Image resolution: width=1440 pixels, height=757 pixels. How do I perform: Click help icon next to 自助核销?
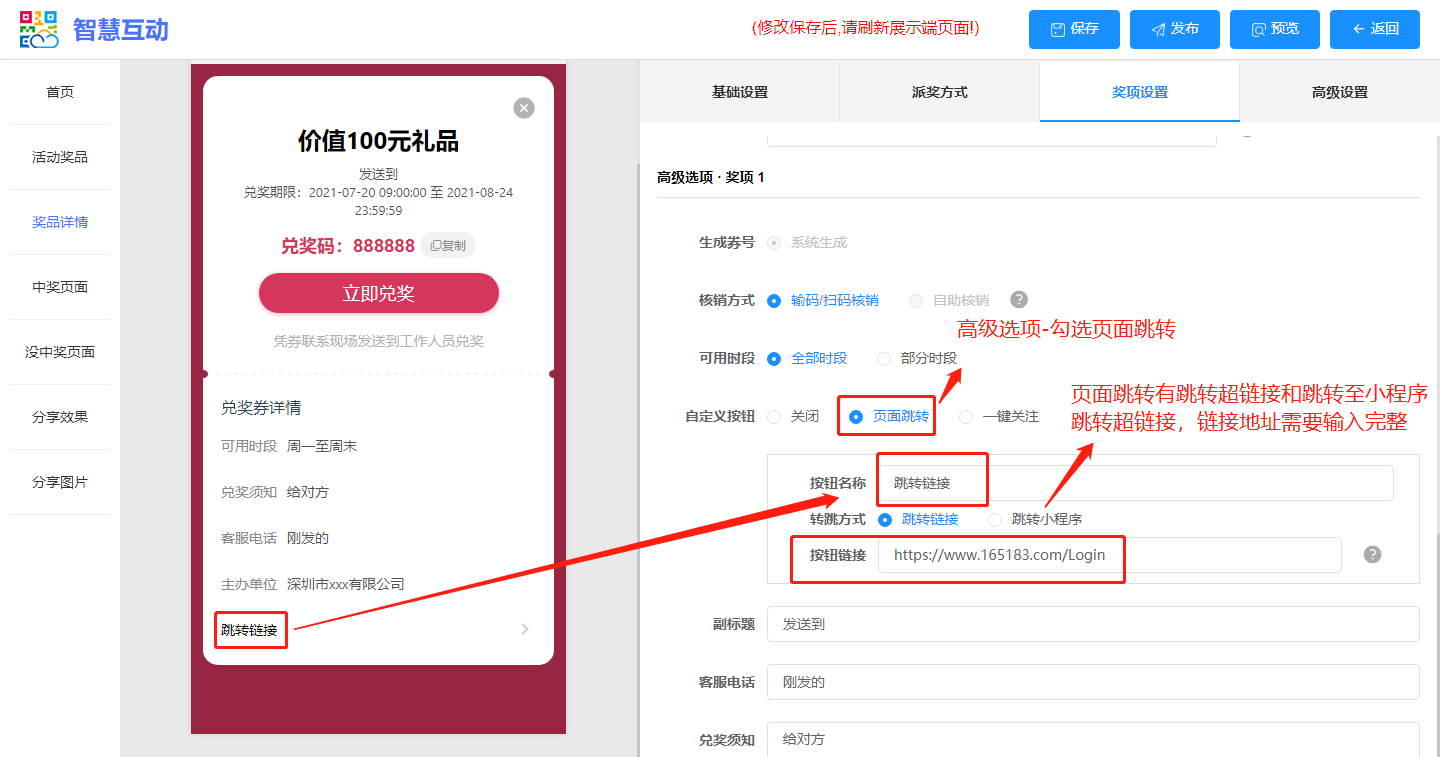pyautogui.click(x=1019, y=300)
